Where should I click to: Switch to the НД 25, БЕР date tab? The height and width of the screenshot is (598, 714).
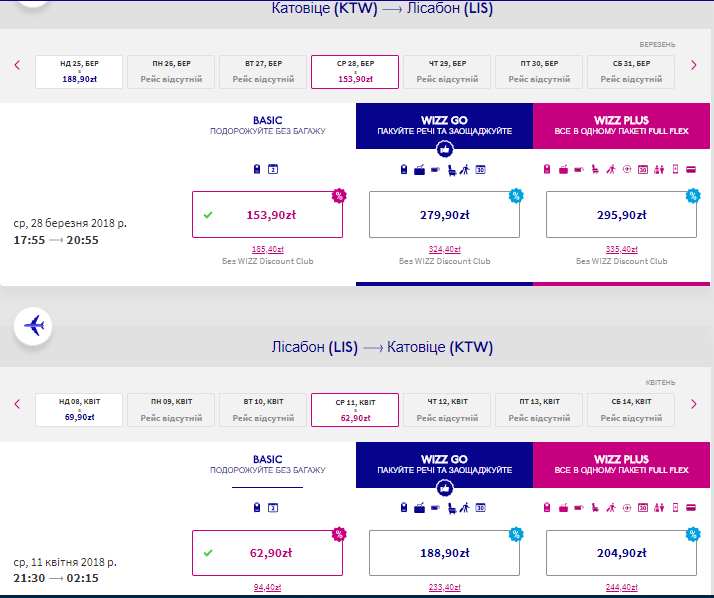click(79, 71)
